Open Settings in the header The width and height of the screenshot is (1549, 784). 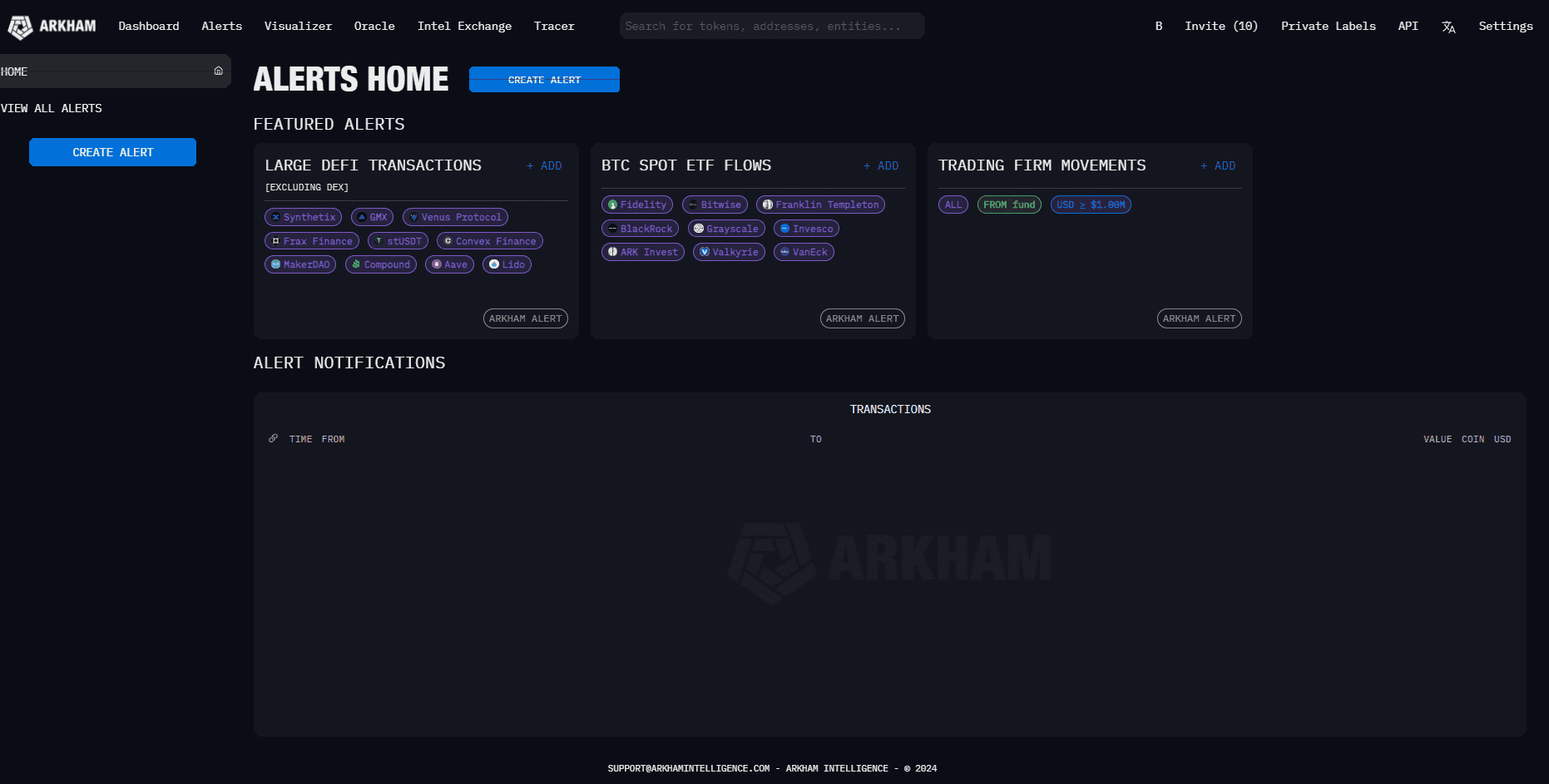pyautogui.click(x=1506, y=27)
